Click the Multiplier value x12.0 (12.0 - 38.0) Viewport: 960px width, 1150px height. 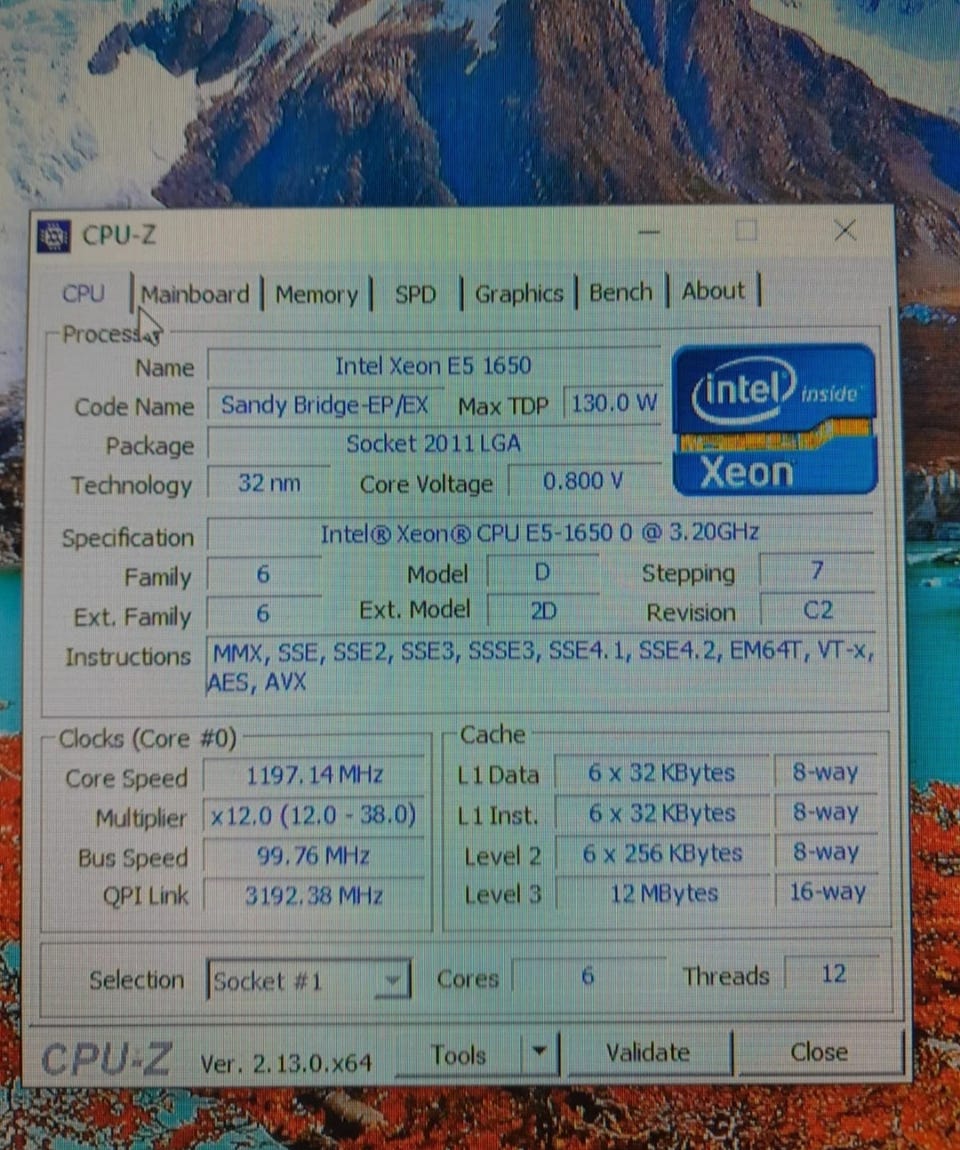314,816
